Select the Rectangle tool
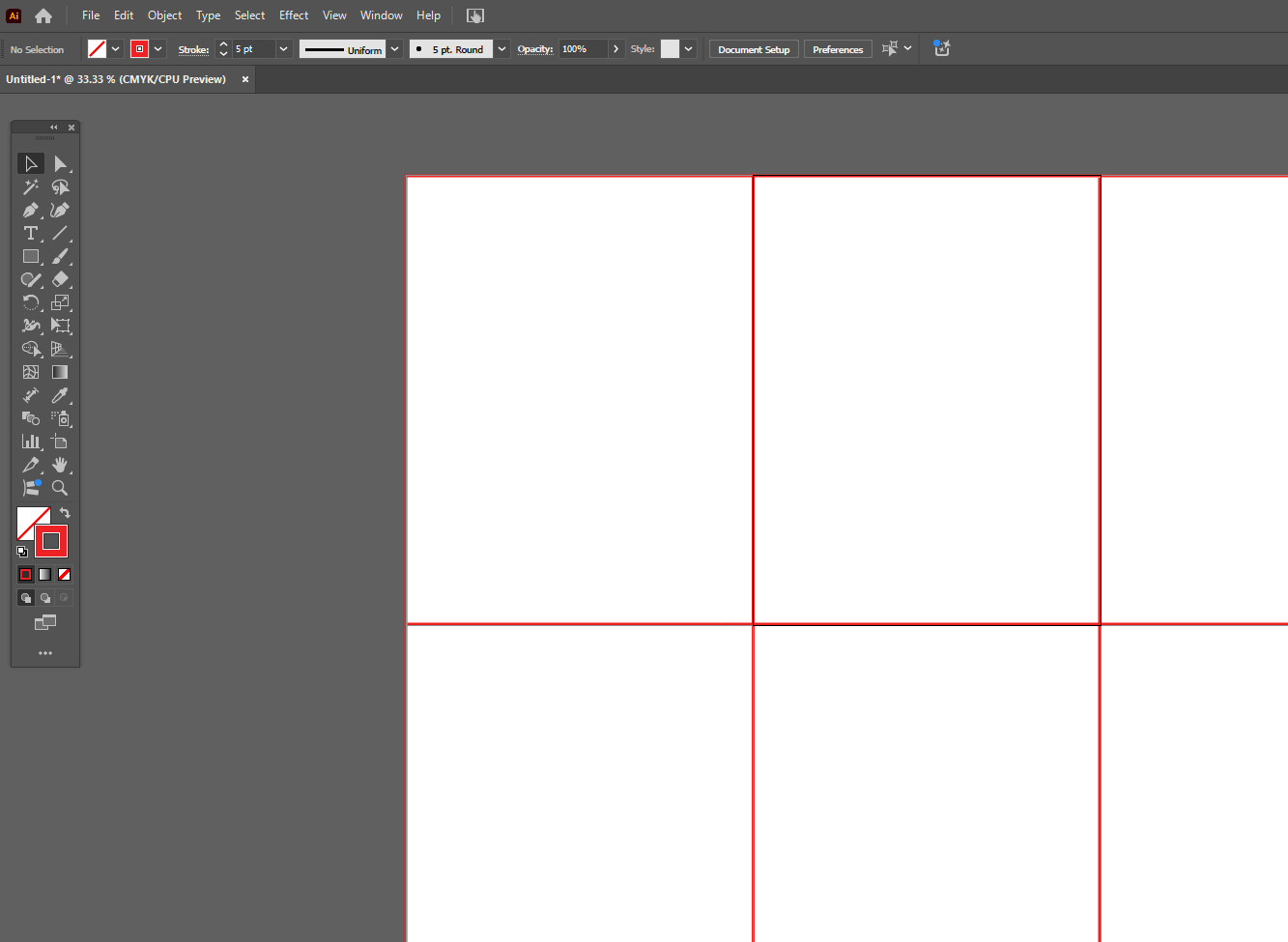 point(30,256)
